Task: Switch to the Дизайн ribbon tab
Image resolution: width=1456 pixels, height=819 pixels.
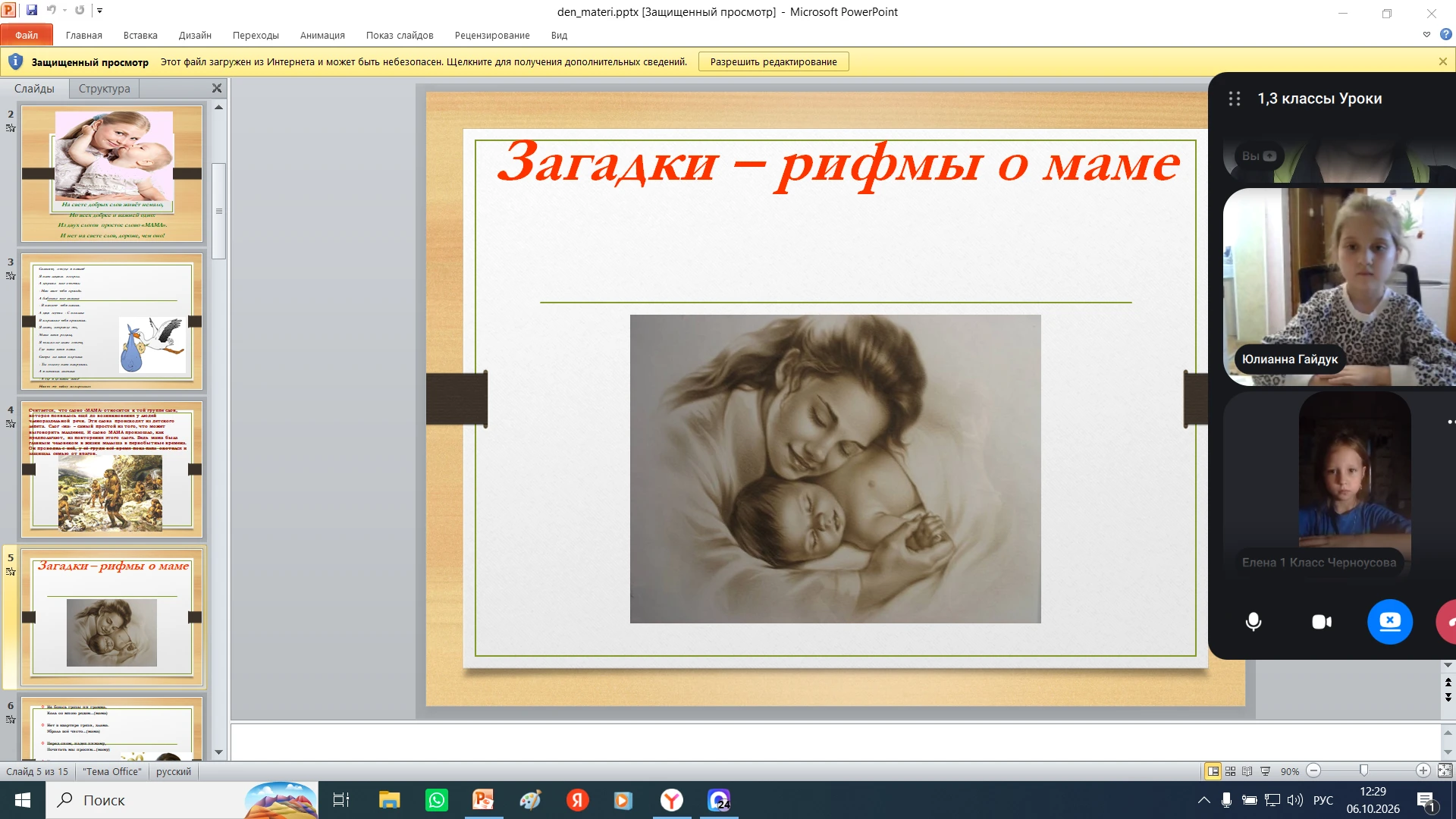Action: click(x=195, y=35)
